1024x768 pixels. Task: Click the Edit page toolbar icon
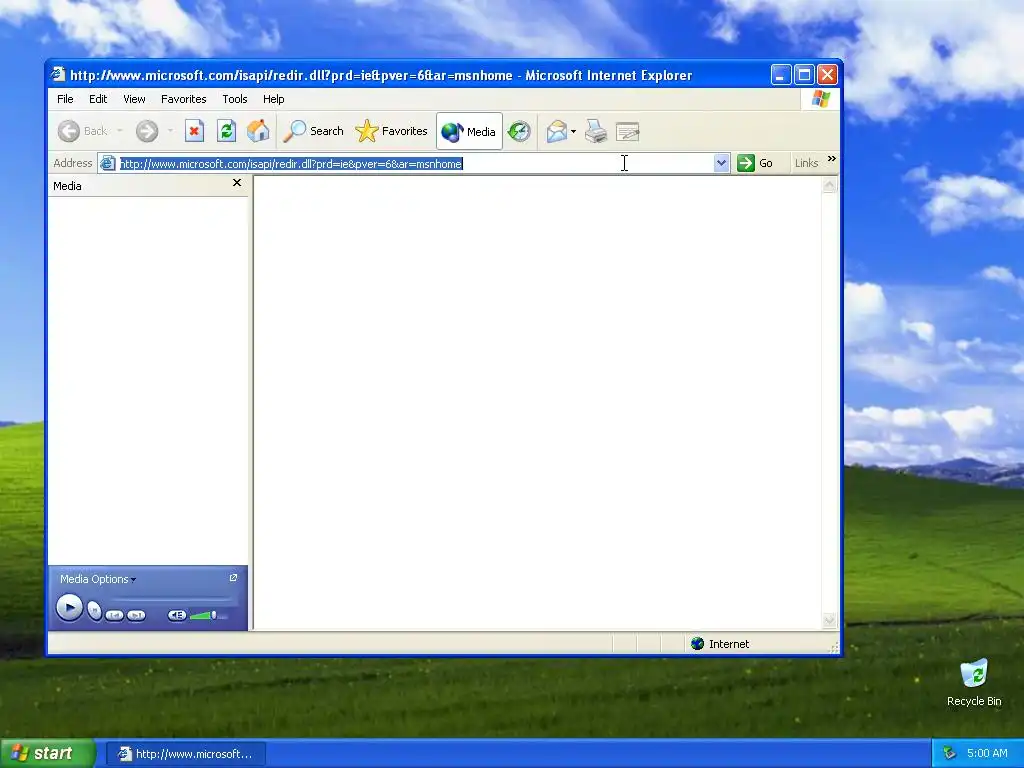pyautogui.click(x=628, y=131)
